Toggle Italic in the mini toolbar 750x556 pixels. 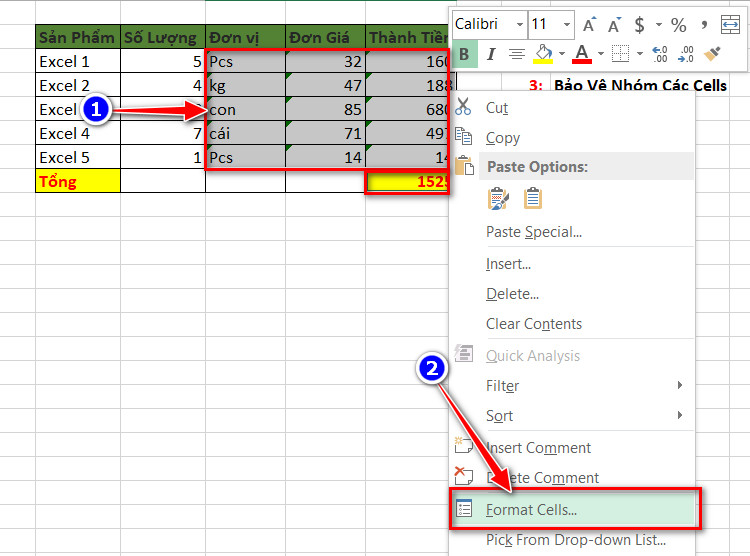[x=491, y=54]
